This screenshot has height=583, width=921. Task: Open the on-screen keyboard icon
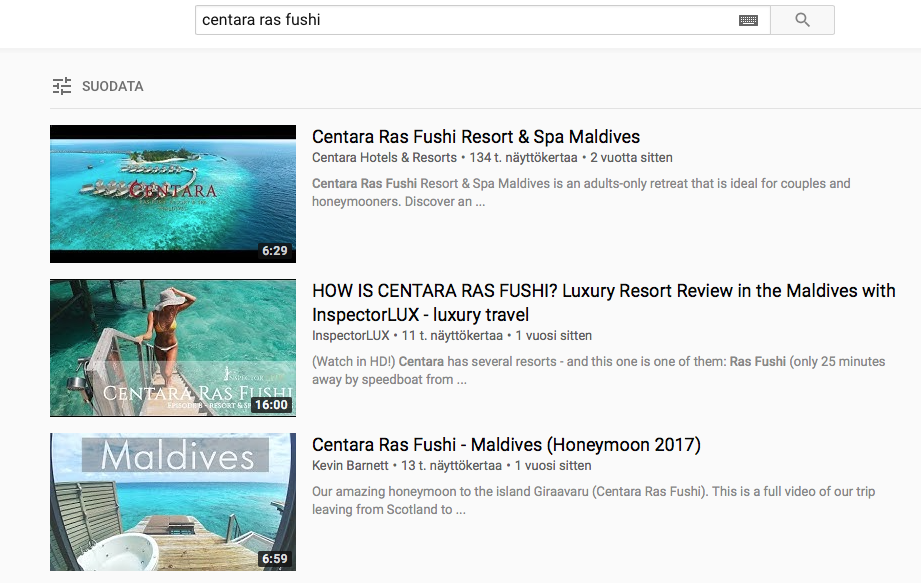click(x=748, y=20)
